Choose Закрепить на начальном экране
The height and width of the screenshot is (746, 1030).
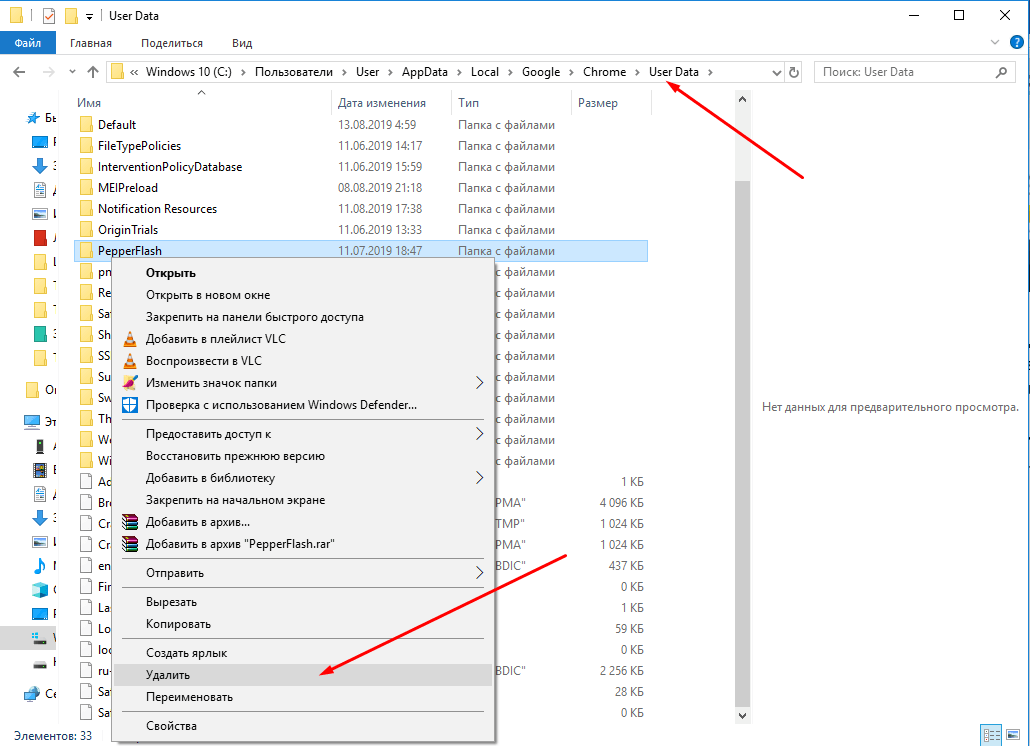pyautogui.click(x=303, y=500)
